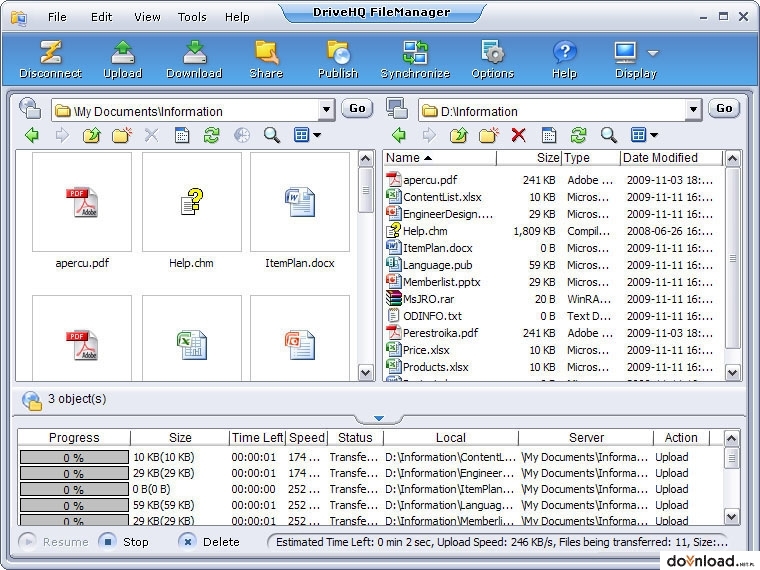Create new folder in remote pane
Screen dimensions: 760x570
click(122, 135)
